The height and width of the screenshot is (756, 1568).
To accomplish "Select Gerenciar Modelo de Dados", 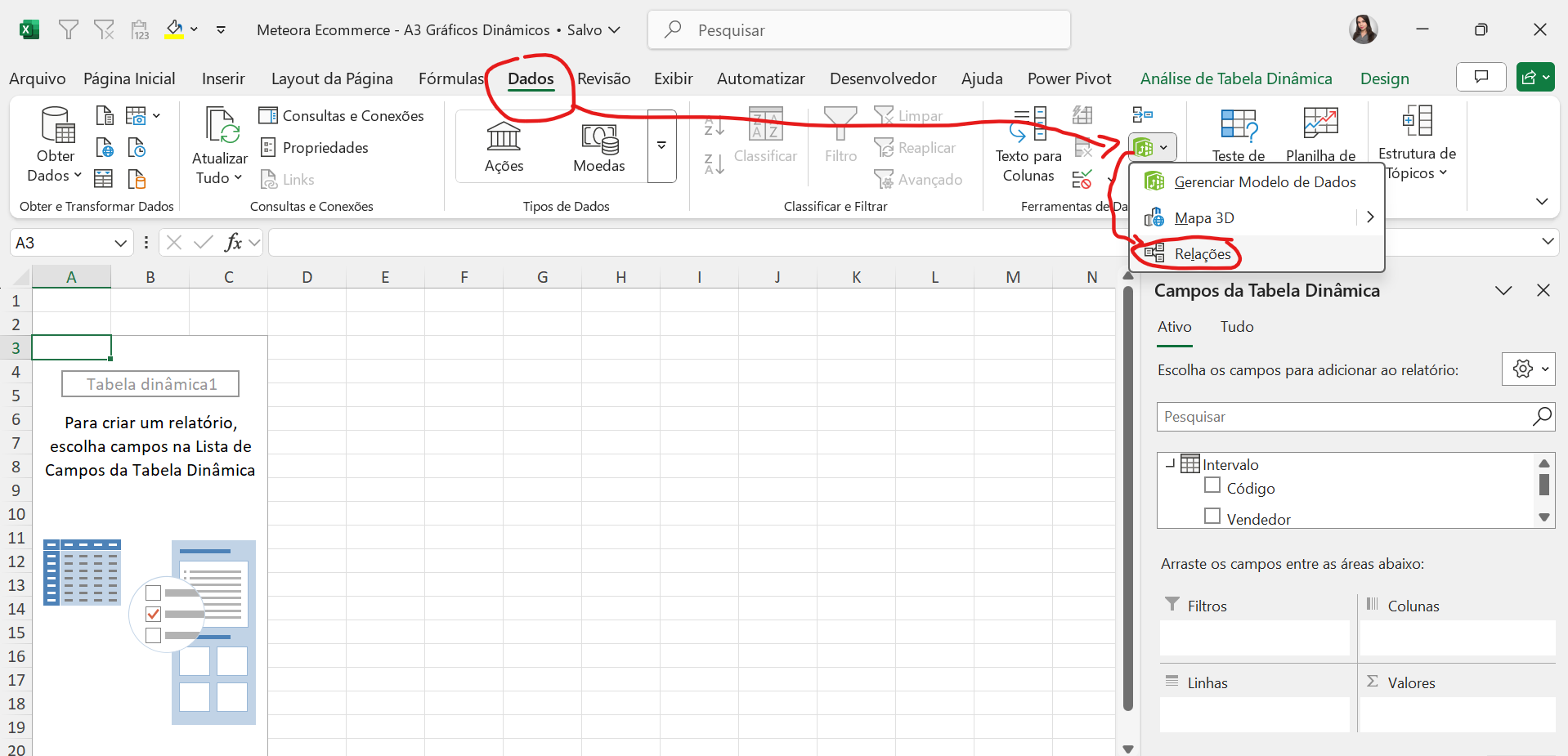I will point(1257,181).
